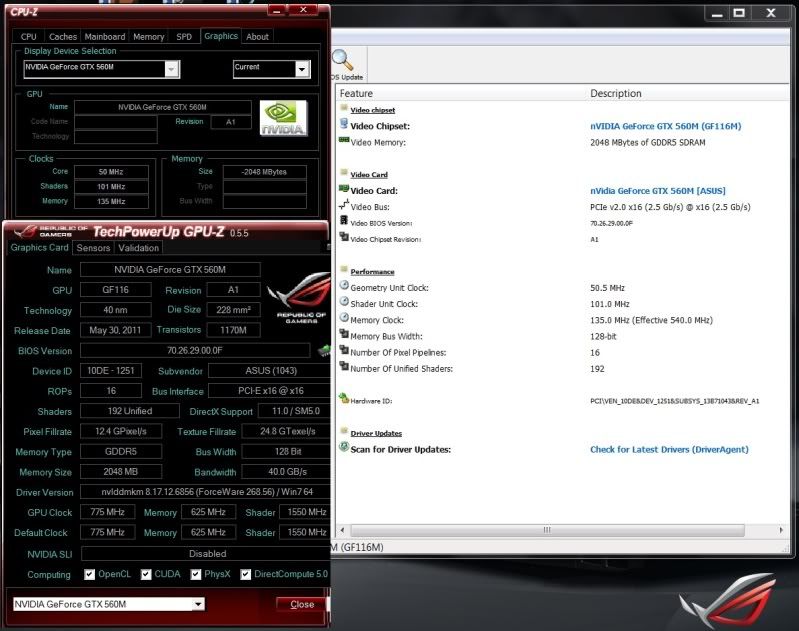Click the BIOS save chip icon in GPU-Z
This screenshot has width=799, height=631.
tap(324, 351)
